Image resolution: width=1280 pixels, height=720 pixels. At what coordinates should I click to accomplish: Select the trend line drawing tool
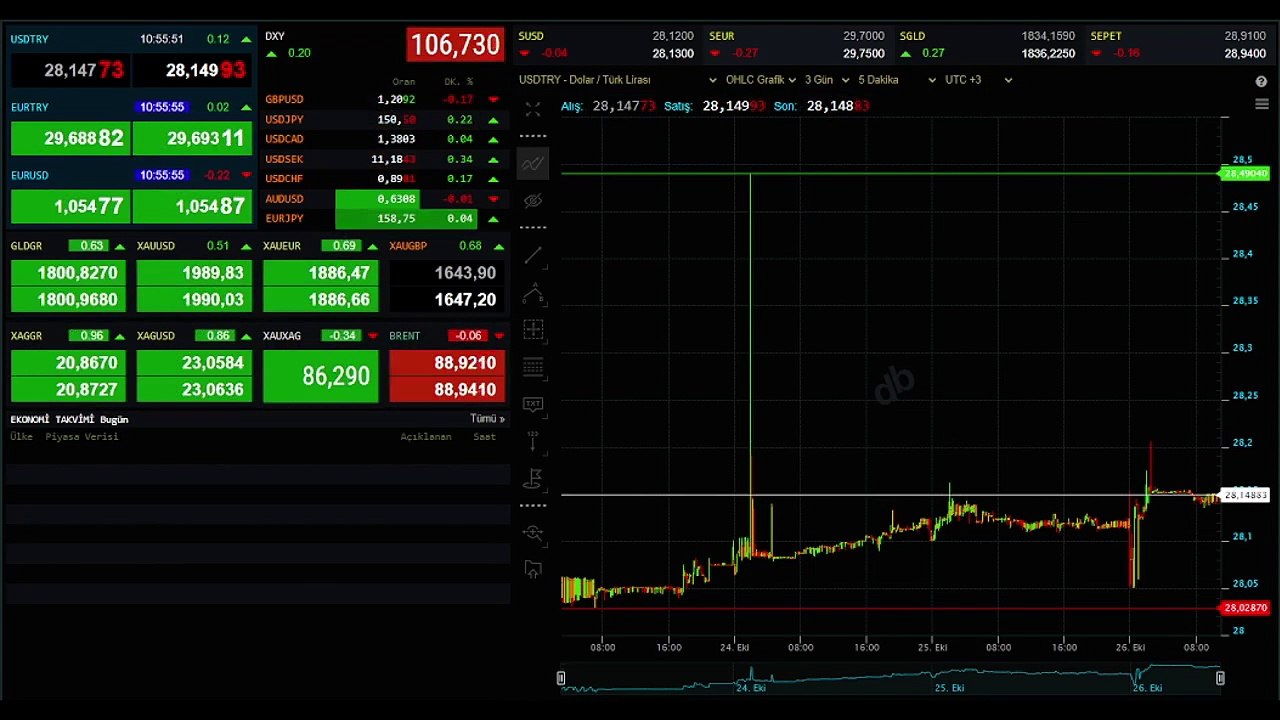pos(533,256)
